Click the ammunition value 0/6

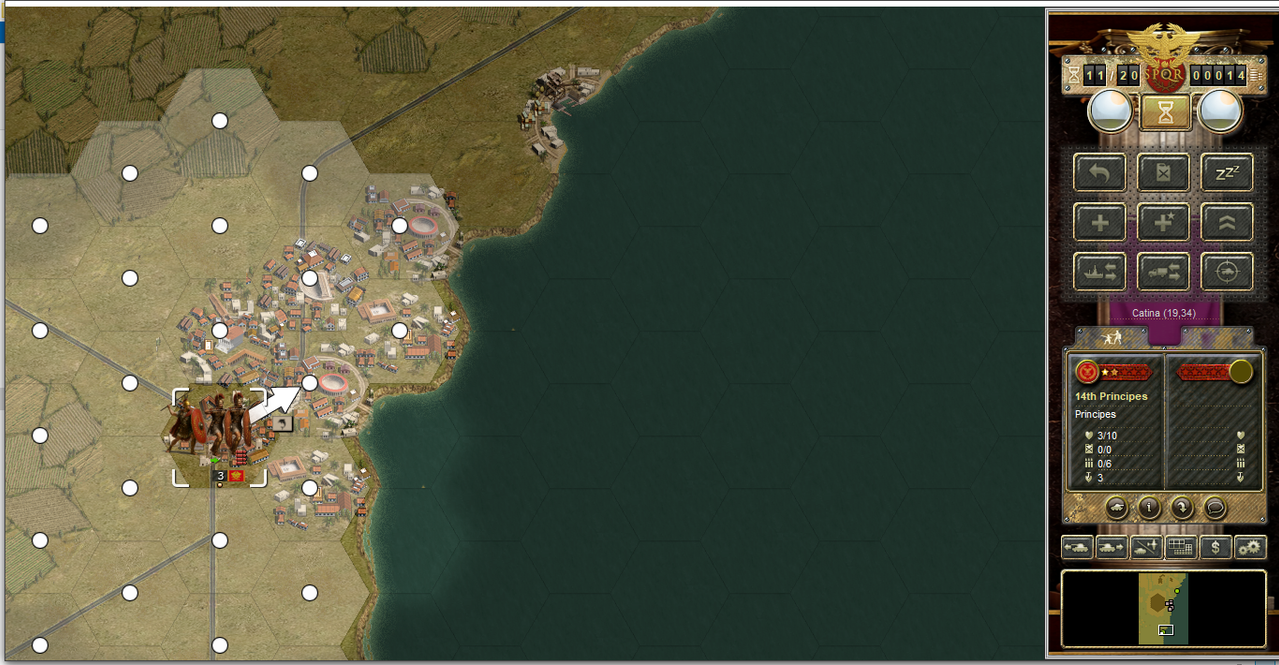(1104, 464)
